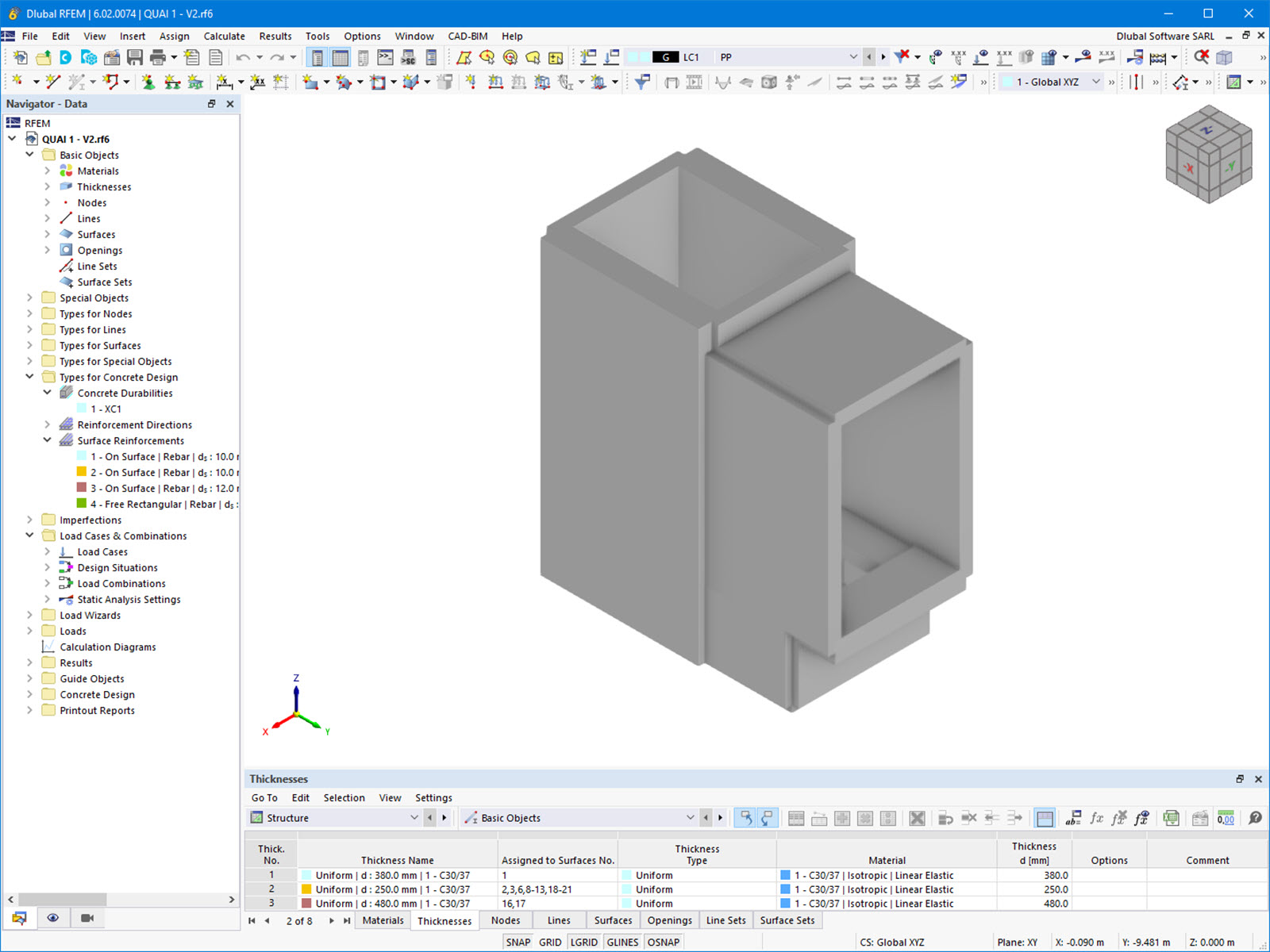The image size is (1270, 952).
Task: Click the yellow swatch of reinforcement 2
Action: (83, 471)
